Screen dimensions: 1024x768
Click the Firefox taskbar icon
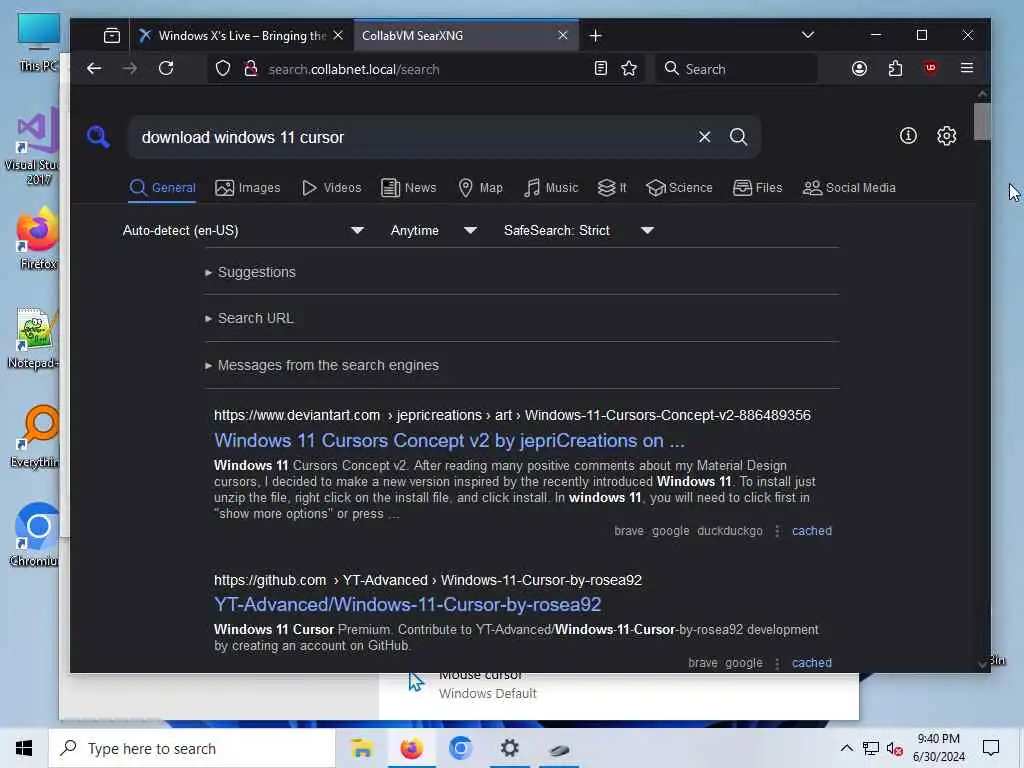point(411,748)
